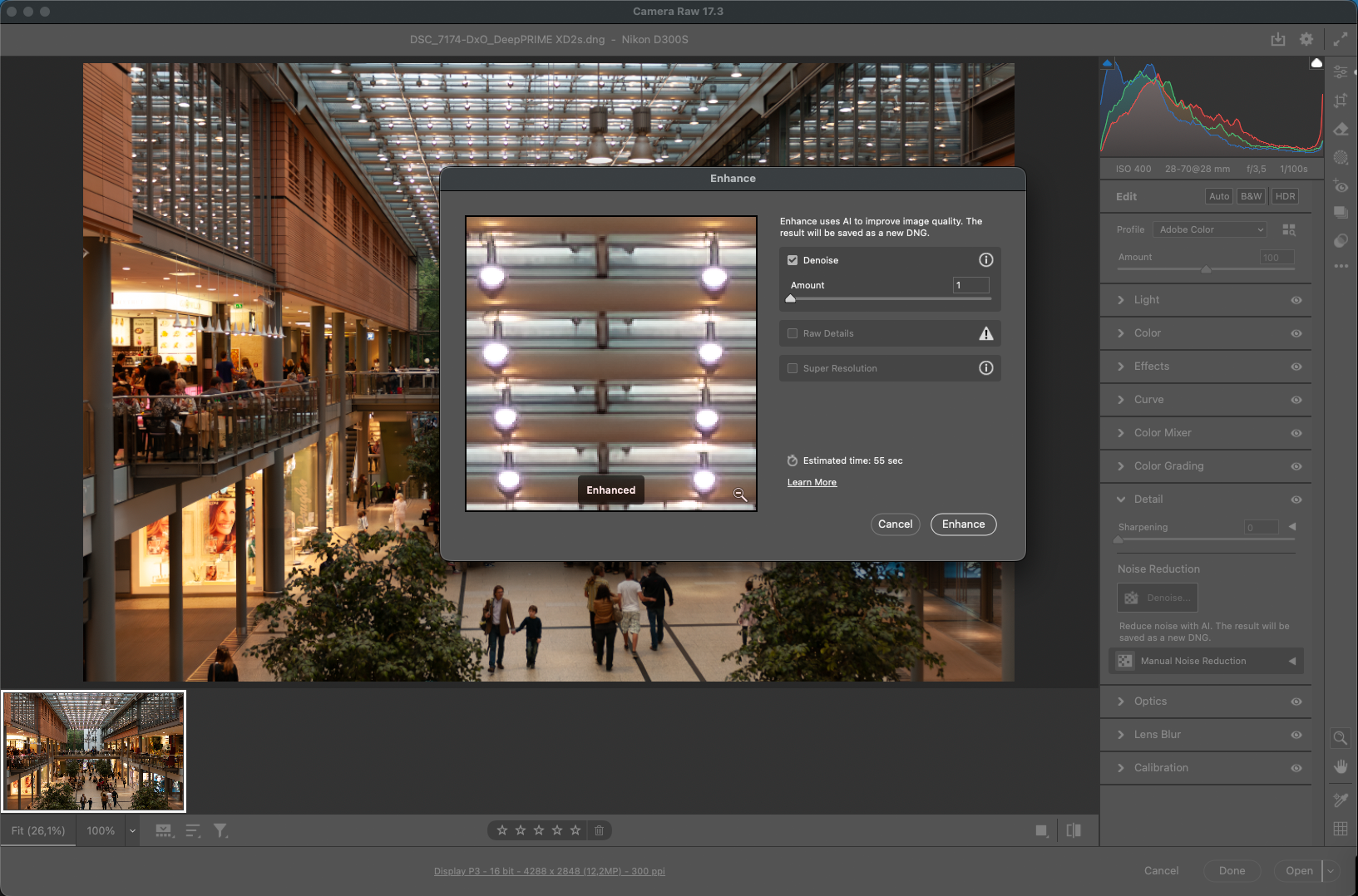The width and height of the screenshot is (1358, 896).
Task: Click the Denoise info icon
Action: (x=985, y=260)
